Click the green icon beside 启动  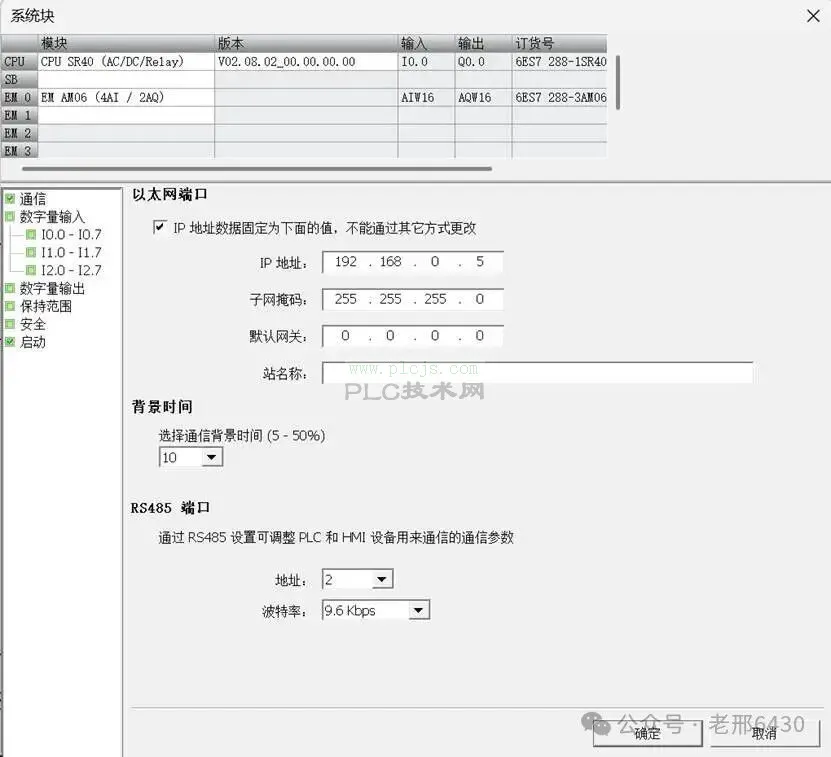(10, 342)
